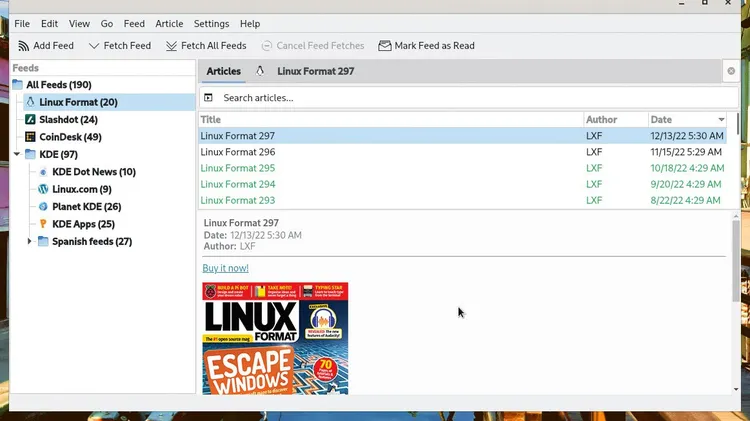
Task: Open the Article menu
Action: point(169,23)
